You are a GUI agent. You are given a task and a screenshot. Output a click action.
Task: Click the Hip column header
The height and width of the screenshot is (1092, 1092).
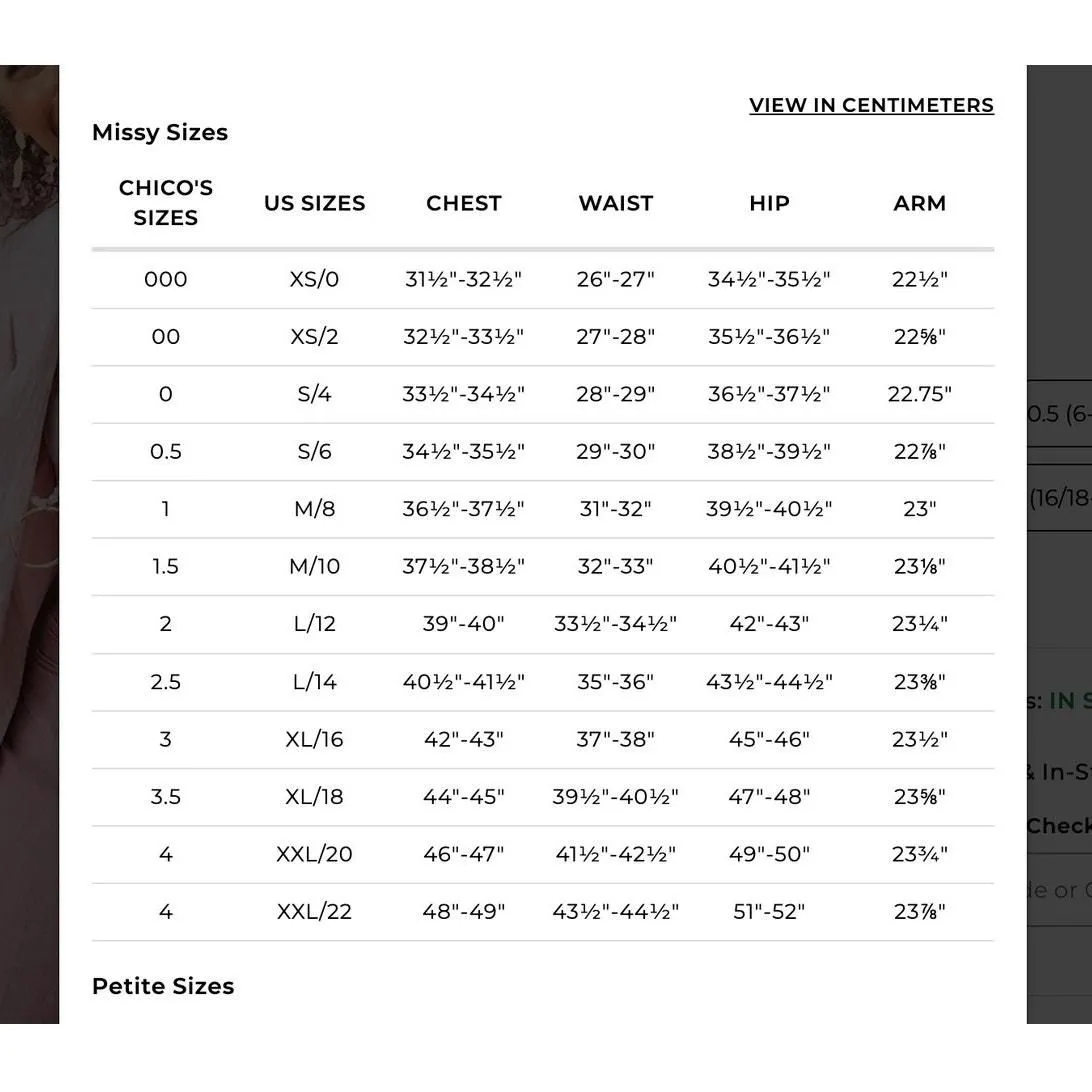click(x=770, y=203)
